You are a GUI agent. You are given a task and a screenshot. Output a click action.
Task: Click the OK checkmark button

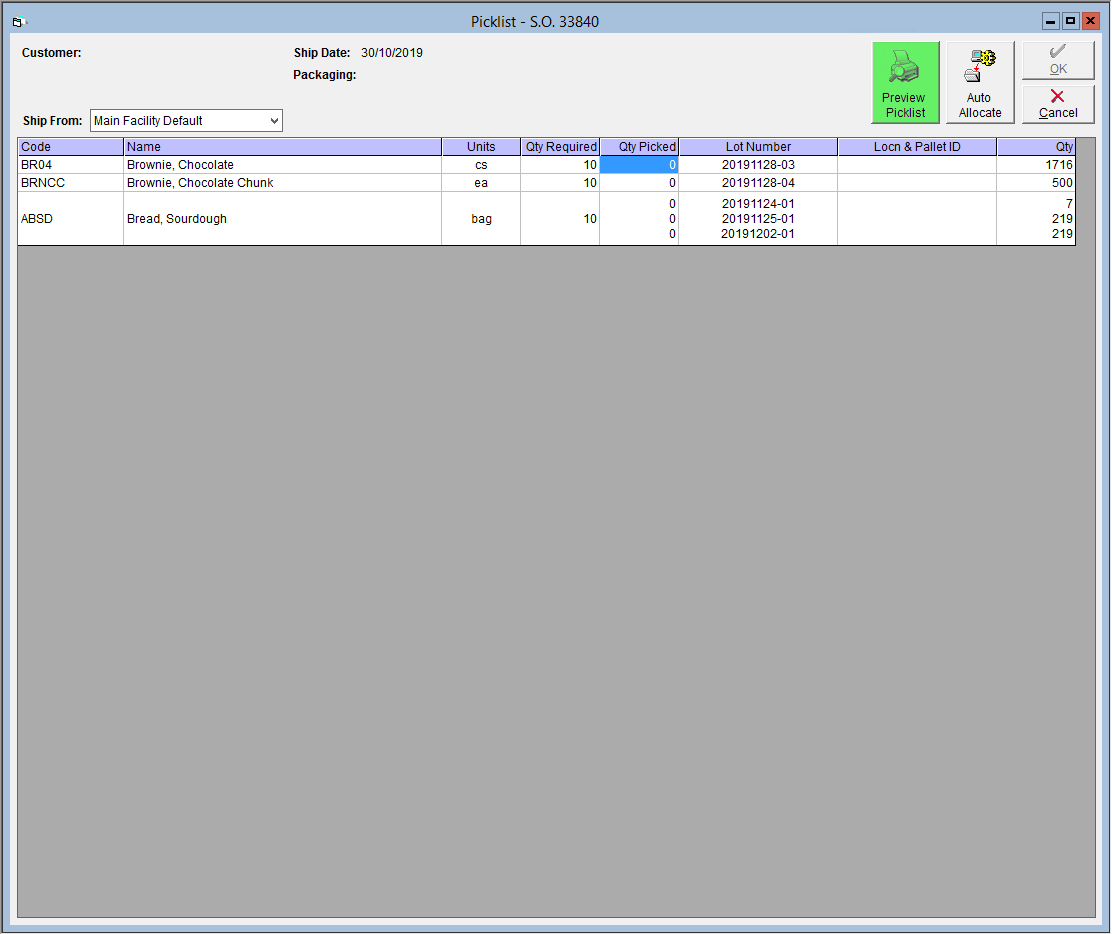(x=1057, y=60)
